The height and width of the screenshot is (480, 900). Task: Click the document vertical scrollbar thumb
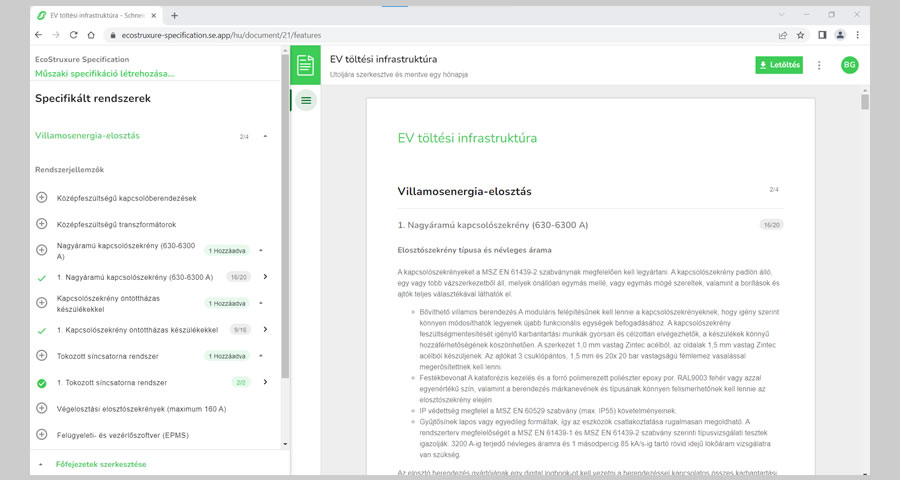point(865,102)
